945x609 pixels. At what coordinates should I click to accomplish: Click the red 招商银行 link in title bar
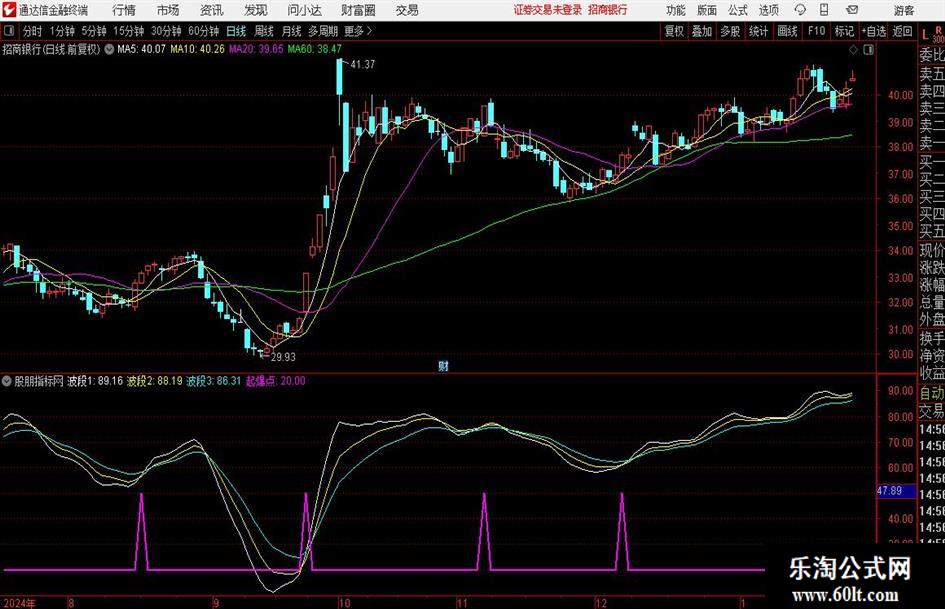(x=608, y=10)
